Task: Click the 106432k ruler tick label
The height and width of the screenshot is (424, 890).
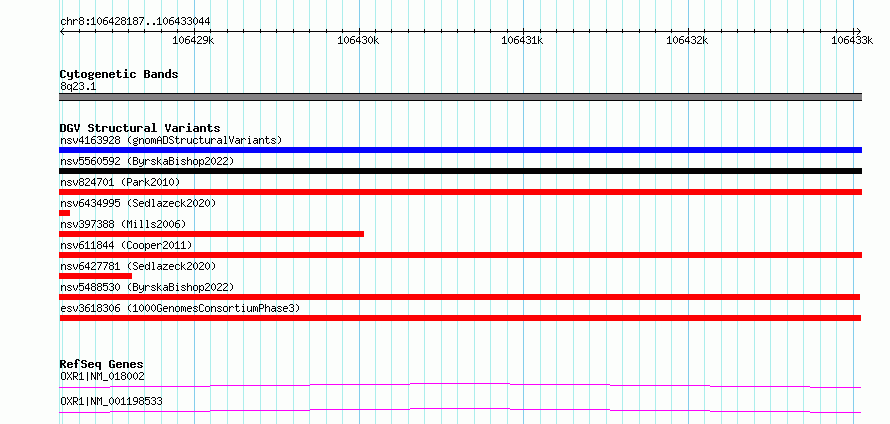Action: click(687, 40)
